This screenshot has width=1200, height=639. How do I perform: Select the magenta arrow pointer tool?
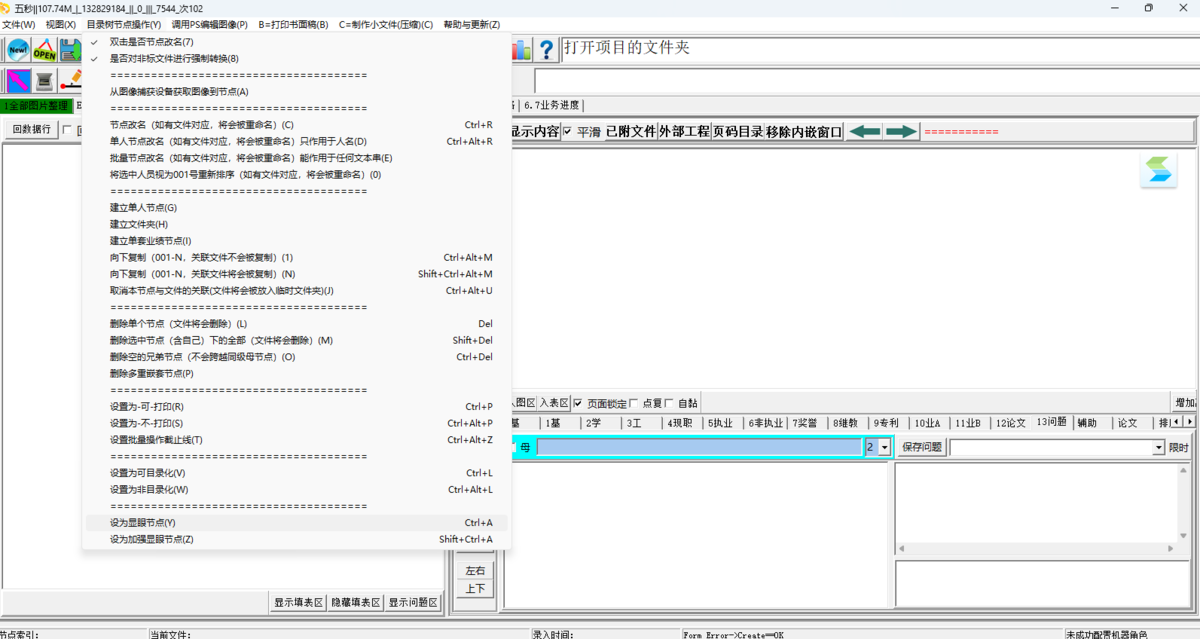tap(18, 81)
